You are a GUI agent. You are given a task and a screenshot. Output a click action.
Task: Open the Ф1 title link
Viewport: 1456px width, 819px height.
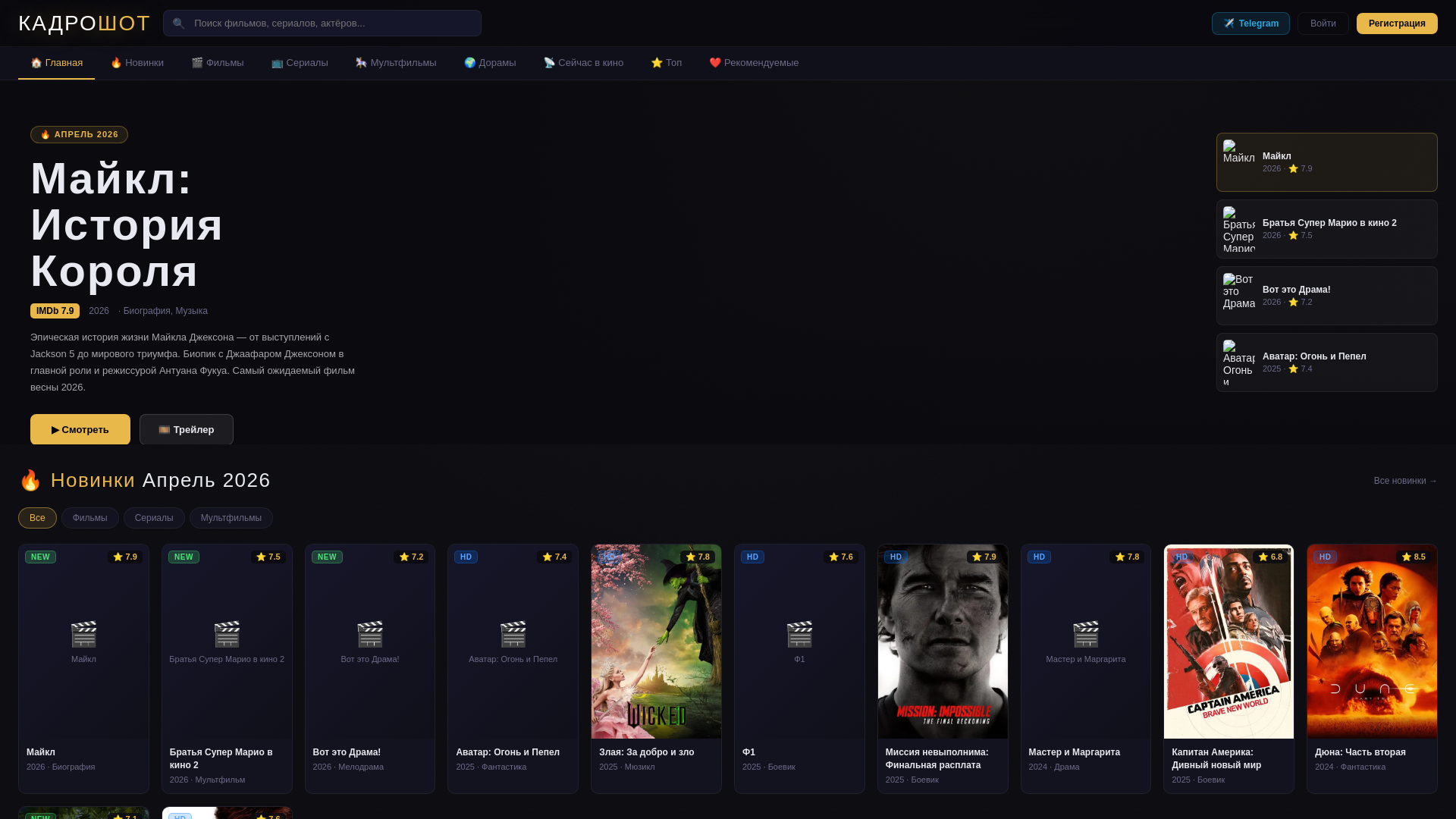(748, 752)
